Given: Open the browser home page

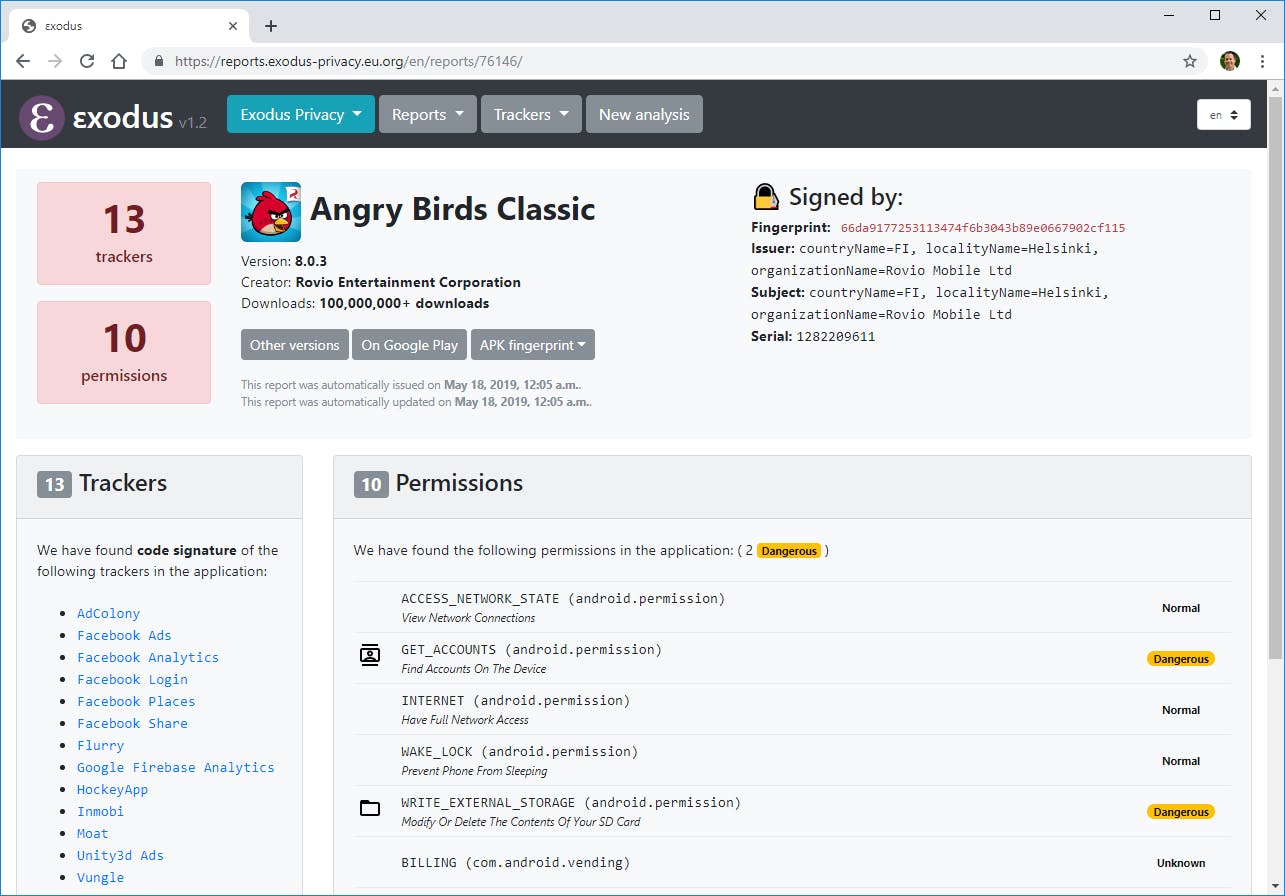Looking at the screenshot, I should tap(119, 61).
